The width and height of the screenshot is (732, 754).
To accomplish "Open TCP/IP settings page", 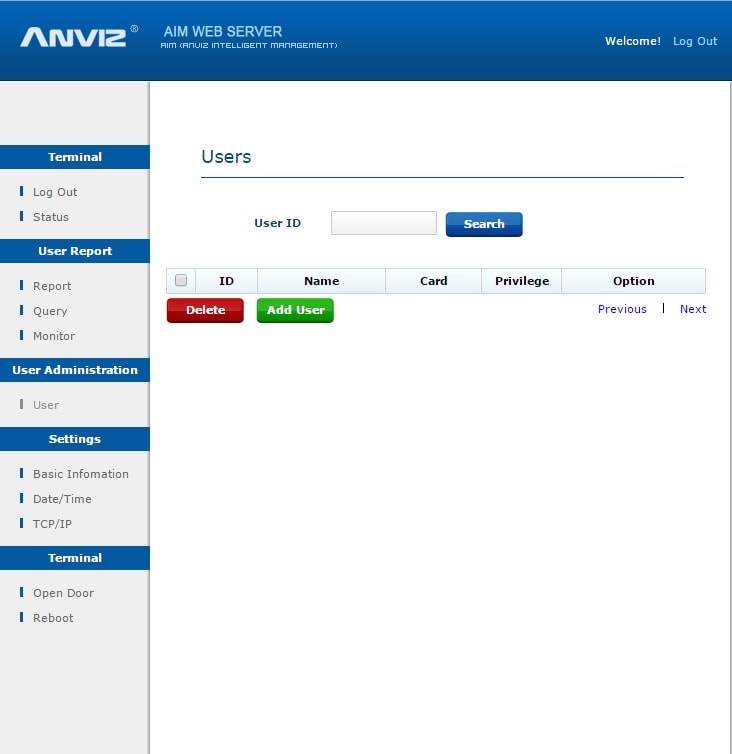I will click(52, 524).
